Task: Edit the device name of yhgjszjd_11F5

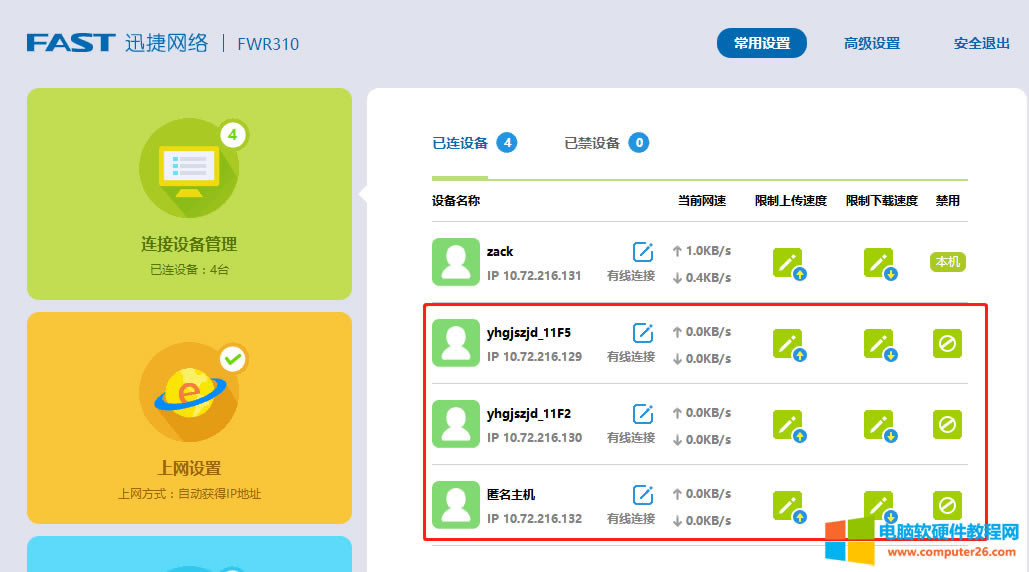Action: 643,332
